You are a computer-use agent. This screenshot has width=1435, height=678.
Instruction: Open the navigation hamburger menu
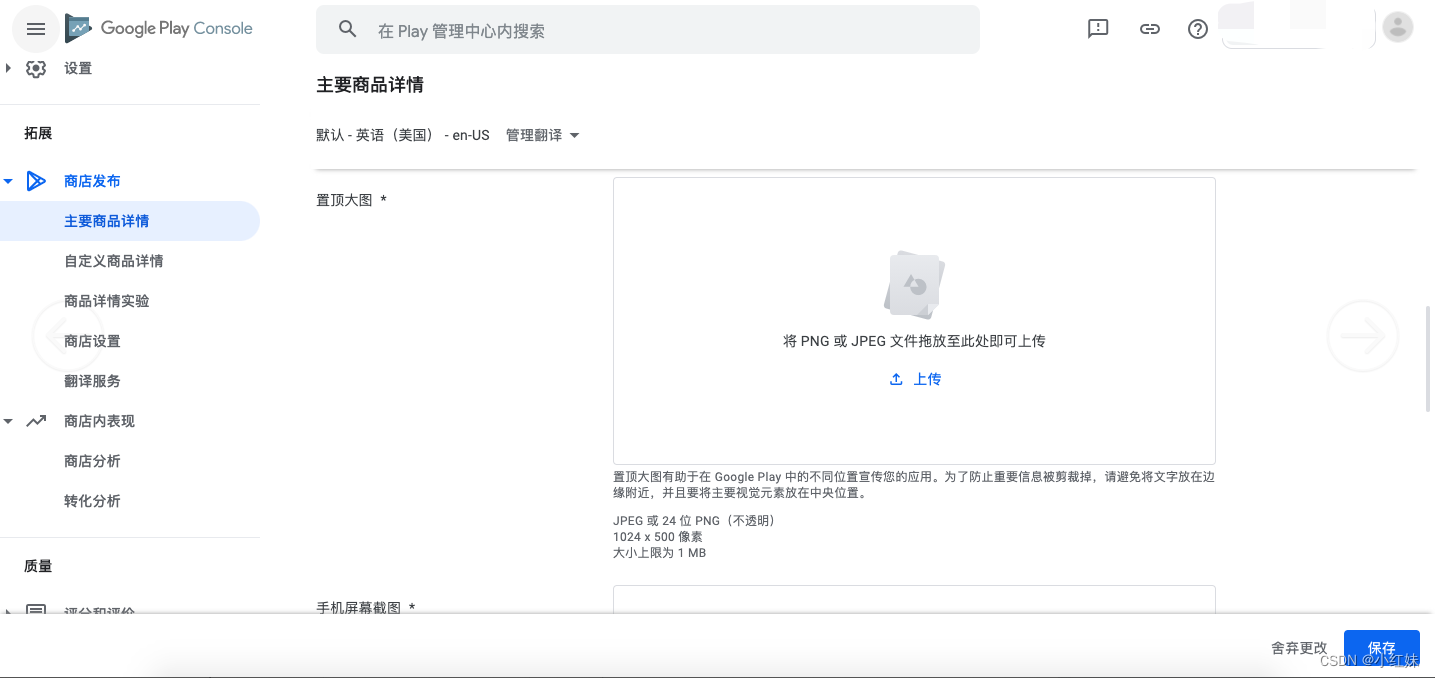(35, 28)
